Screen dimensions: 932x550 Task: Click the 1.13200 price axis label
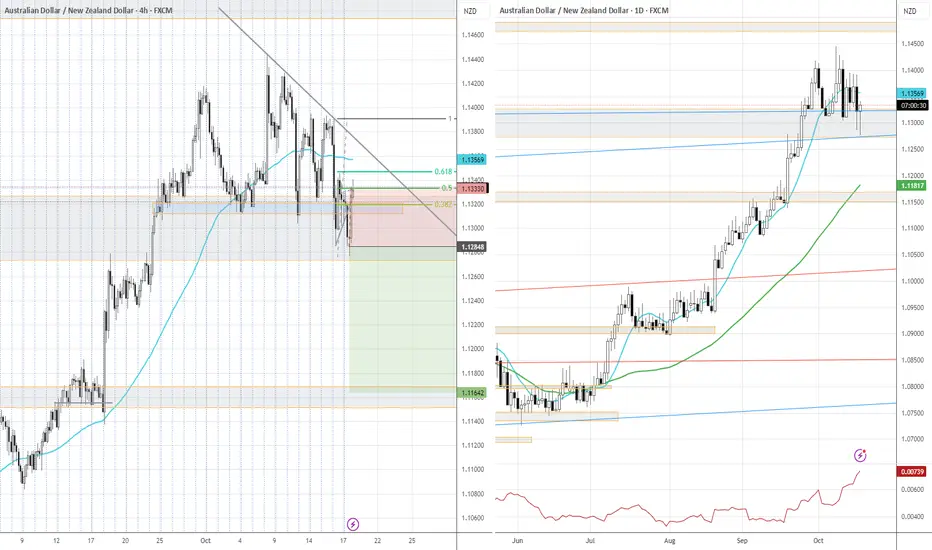473,205
